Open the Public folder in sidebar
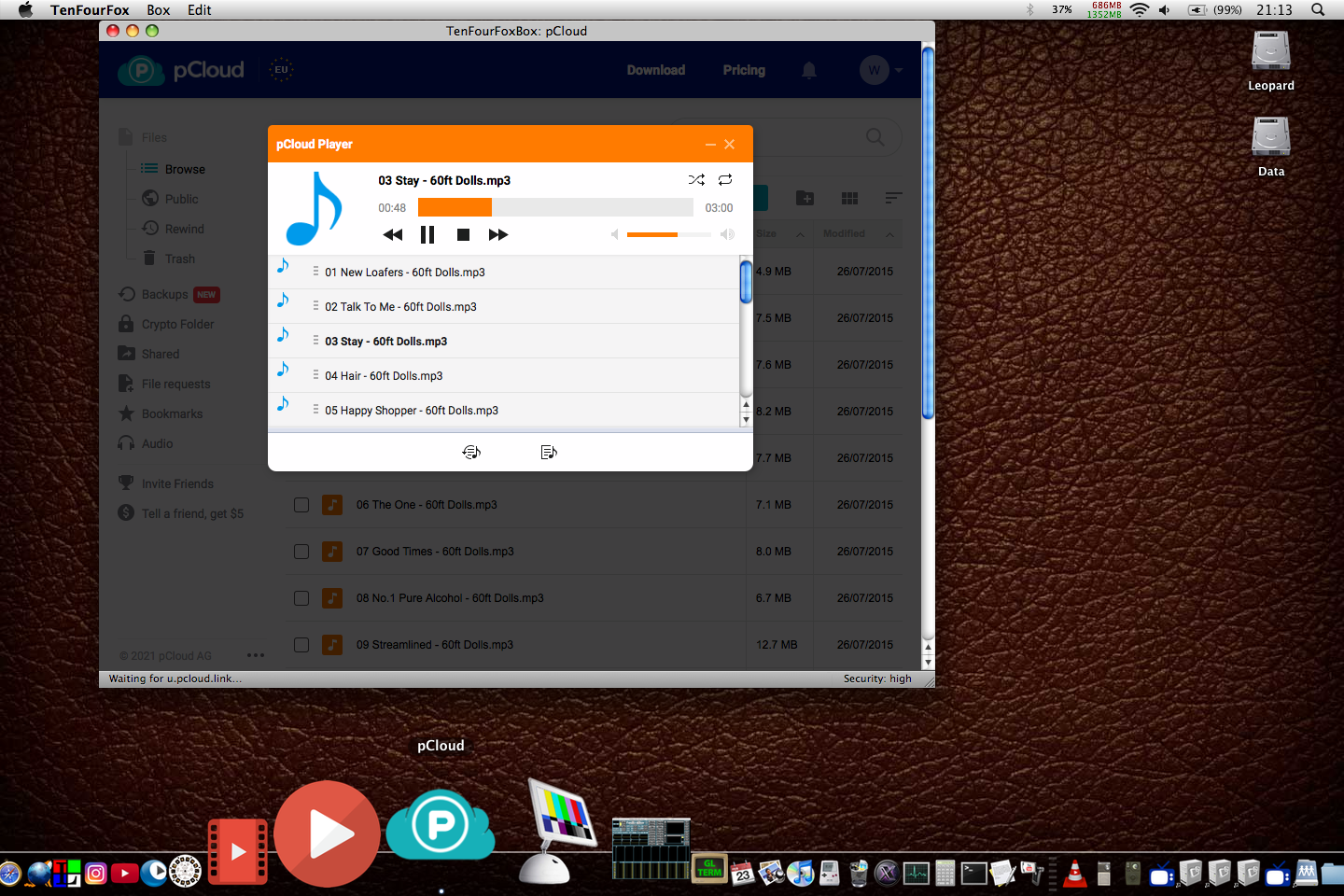The height and width of the screenshot is (896, 1344). point(181,199)
